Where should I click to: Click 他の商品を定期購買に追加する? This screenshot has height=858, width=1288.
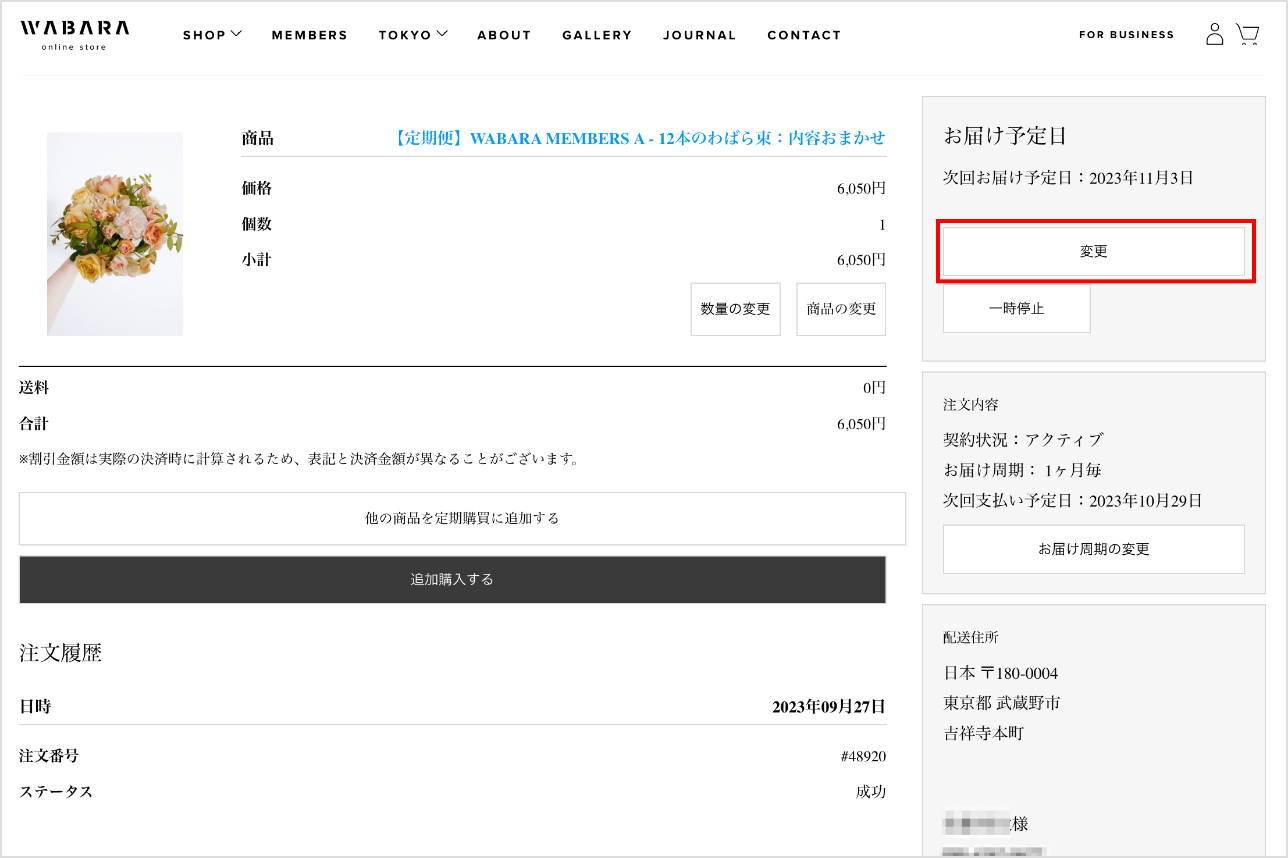pos(462,518)
